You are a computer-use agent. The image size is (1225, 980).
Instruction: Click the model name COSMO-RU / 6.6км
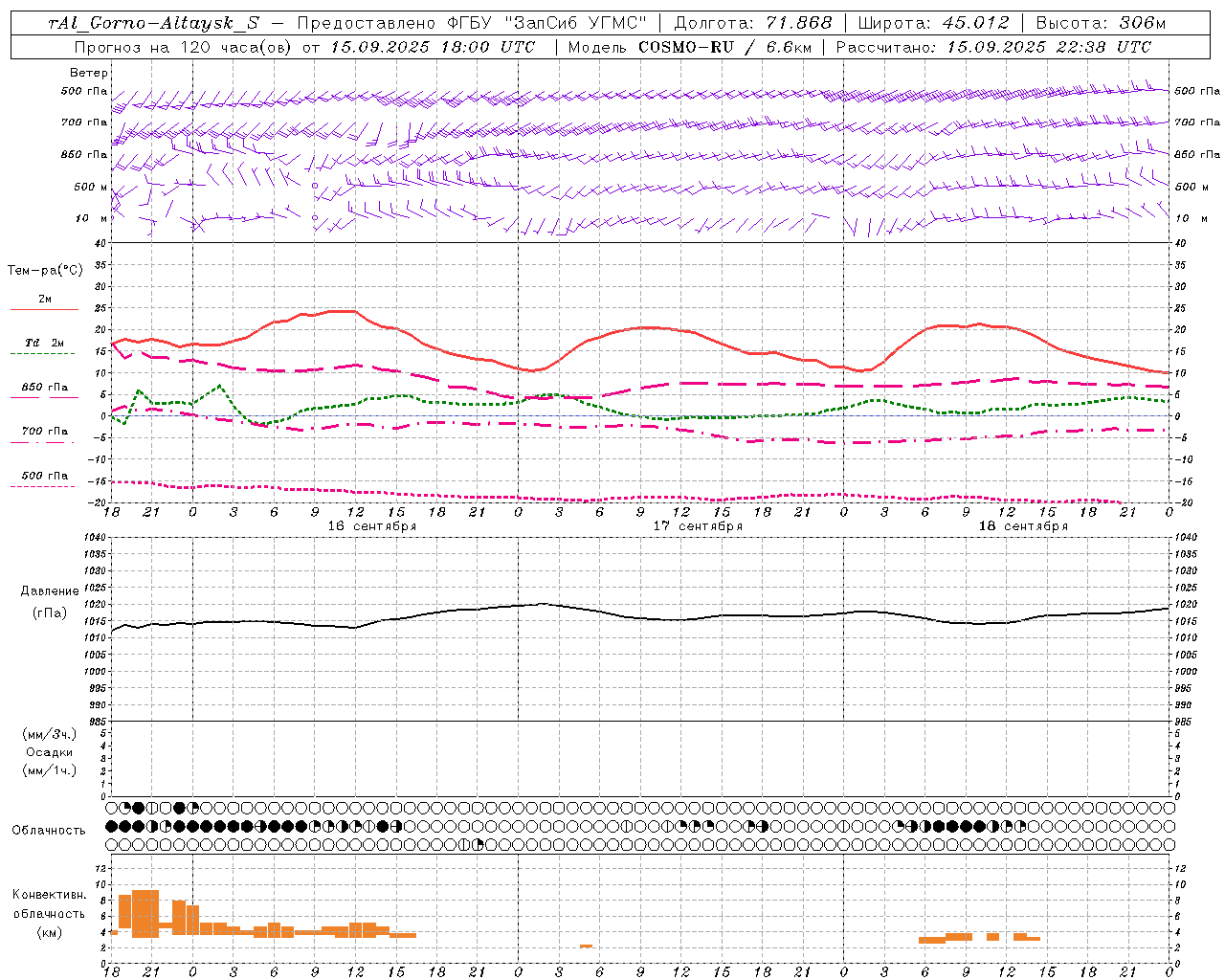click(x=725, y=47)
